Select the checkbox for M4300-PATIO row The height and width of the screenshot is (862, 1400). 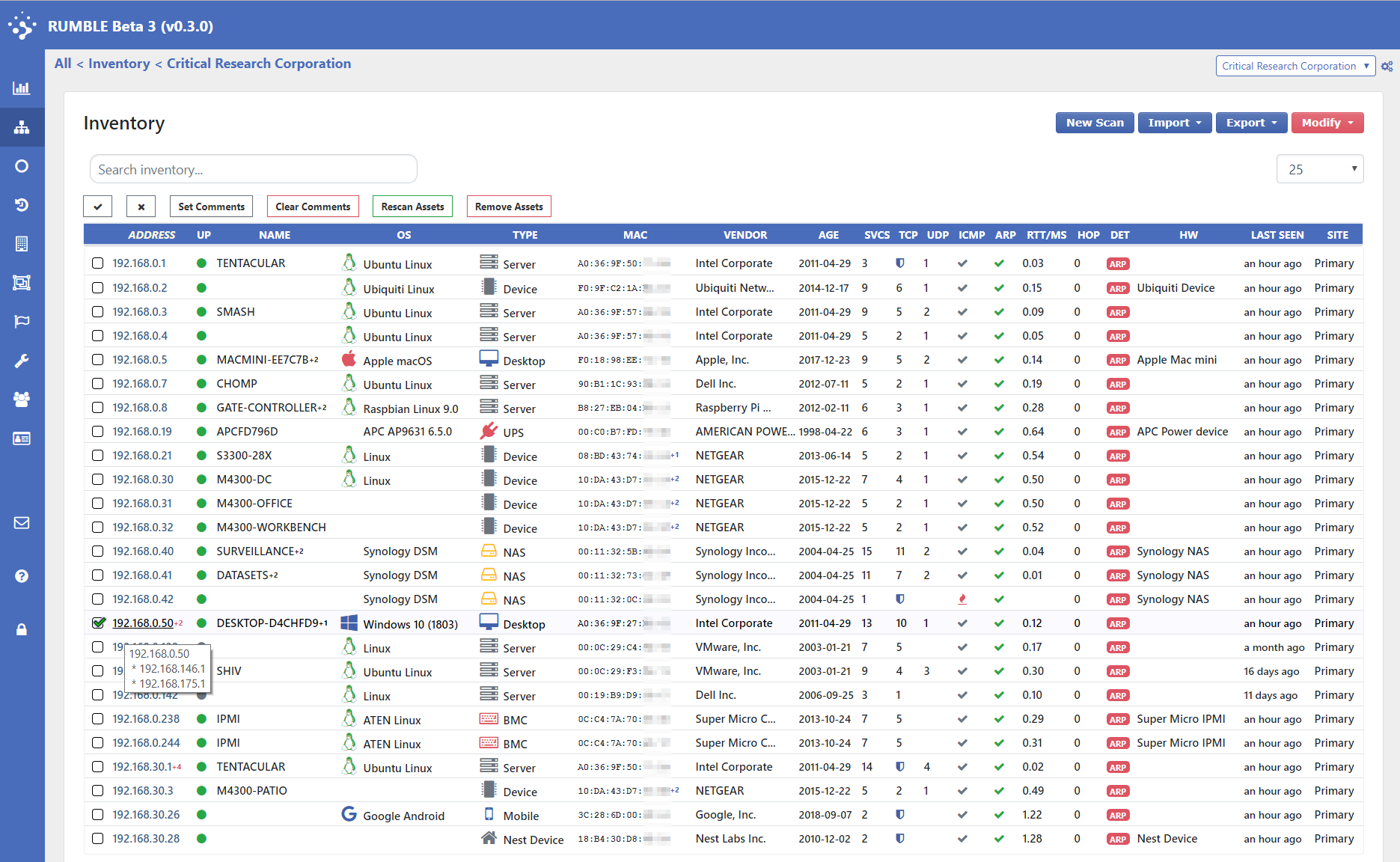click(97, 790)
